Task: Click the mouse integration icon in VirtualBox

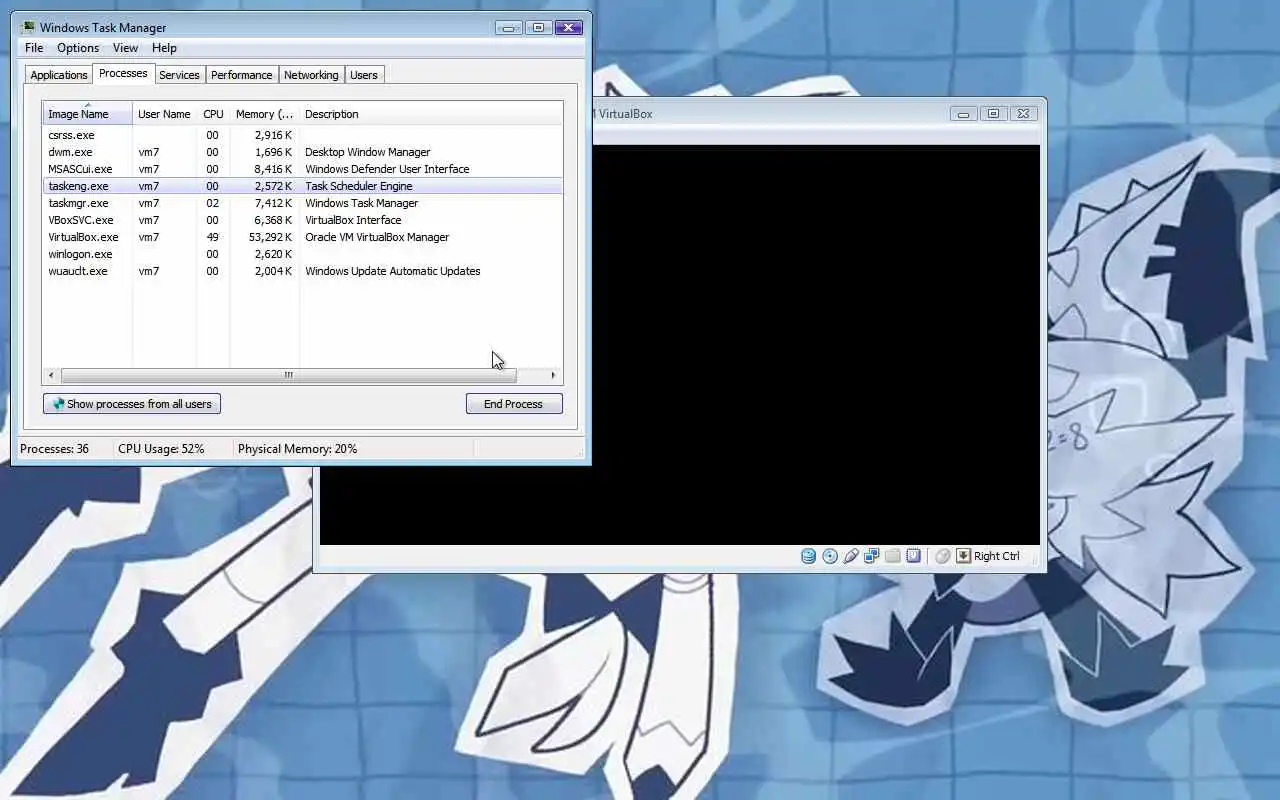Action: click(943, 556)
